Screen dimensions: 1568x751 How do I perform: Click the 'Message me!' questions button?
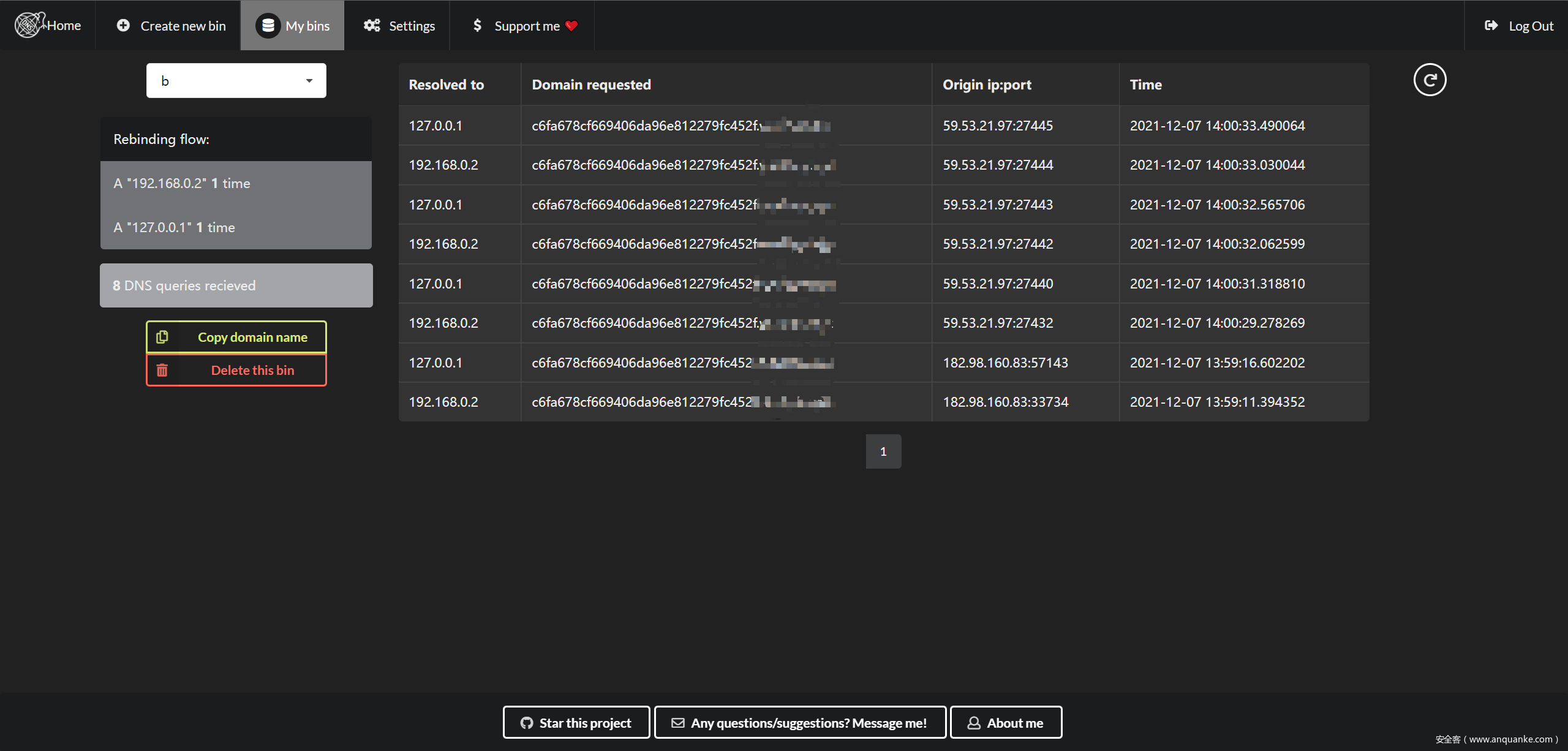tap(800, 723)
